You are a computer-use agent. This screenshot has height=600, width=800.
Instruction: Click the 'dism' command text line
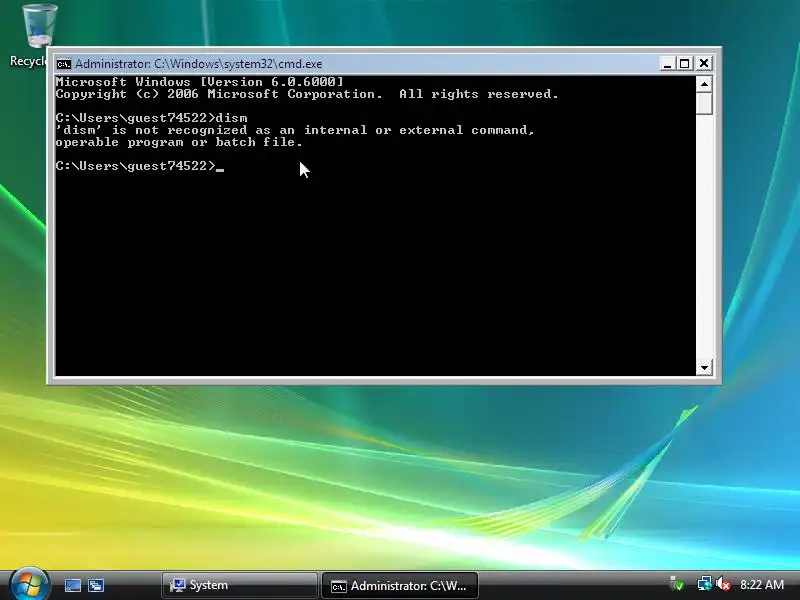coord(152,118)
